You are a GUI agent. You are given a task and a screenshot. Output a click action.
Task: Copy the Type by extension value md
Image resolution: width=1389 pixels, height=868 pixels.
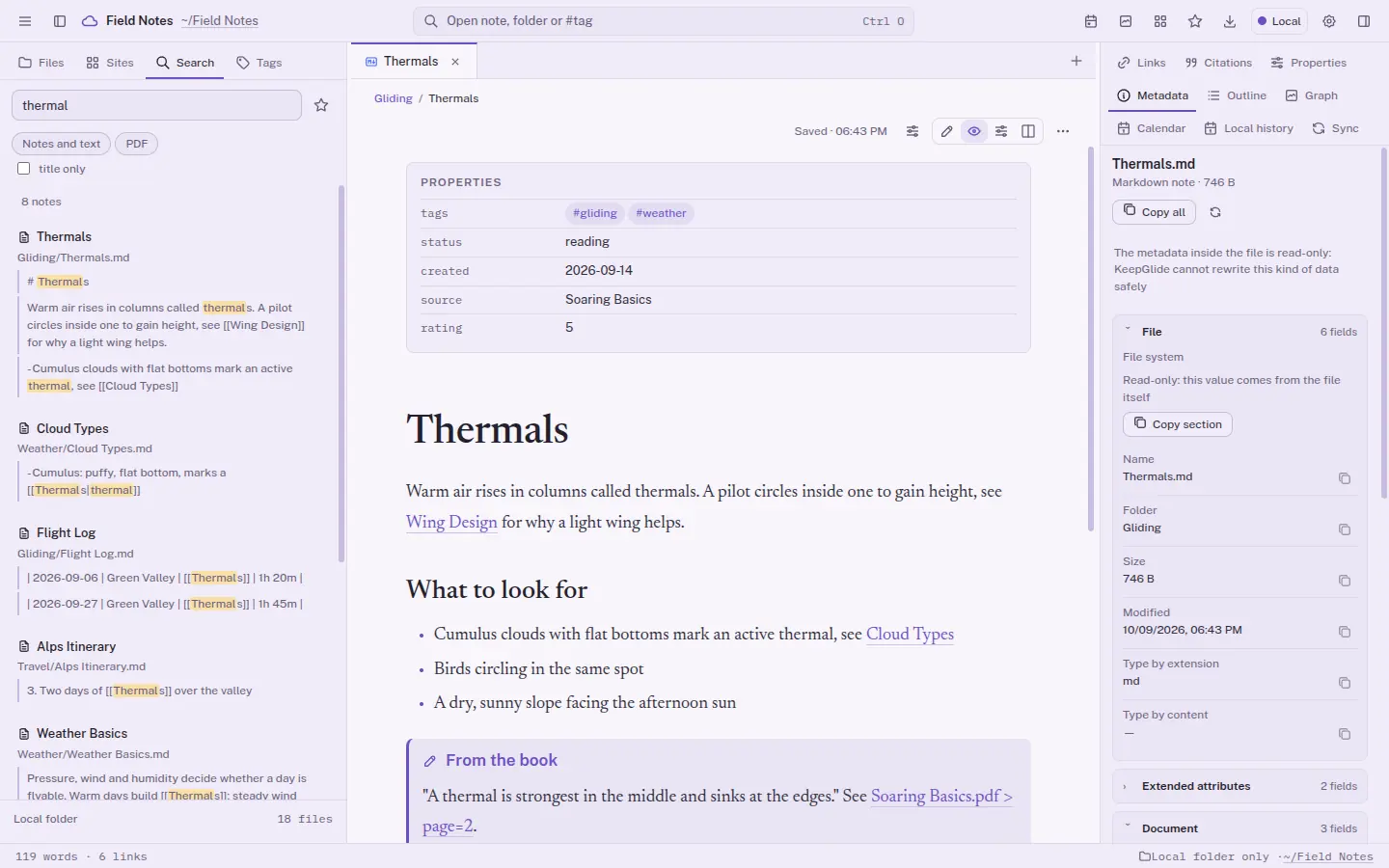click(x=1345, y=683)
